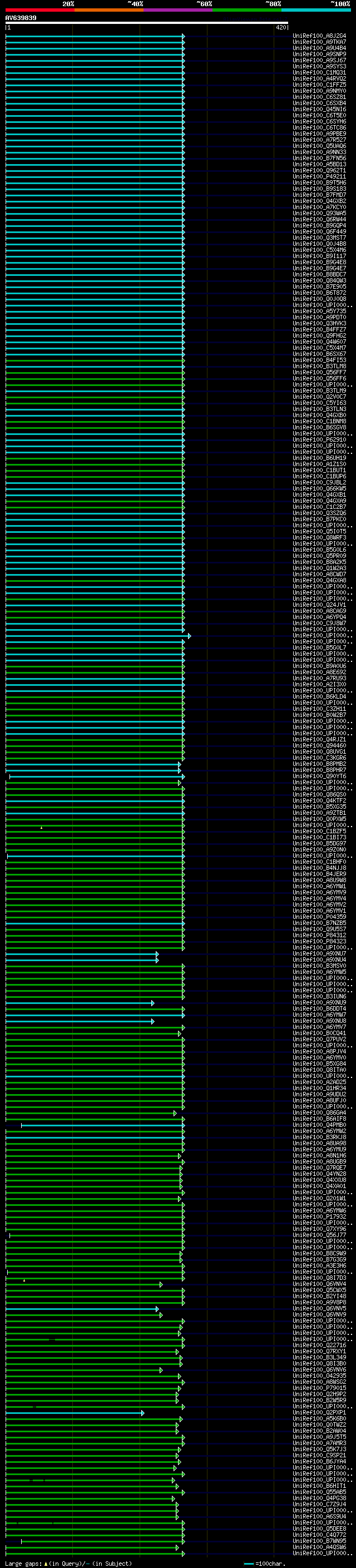
Task: Select the AV639839 query name label
Action: 21,18
